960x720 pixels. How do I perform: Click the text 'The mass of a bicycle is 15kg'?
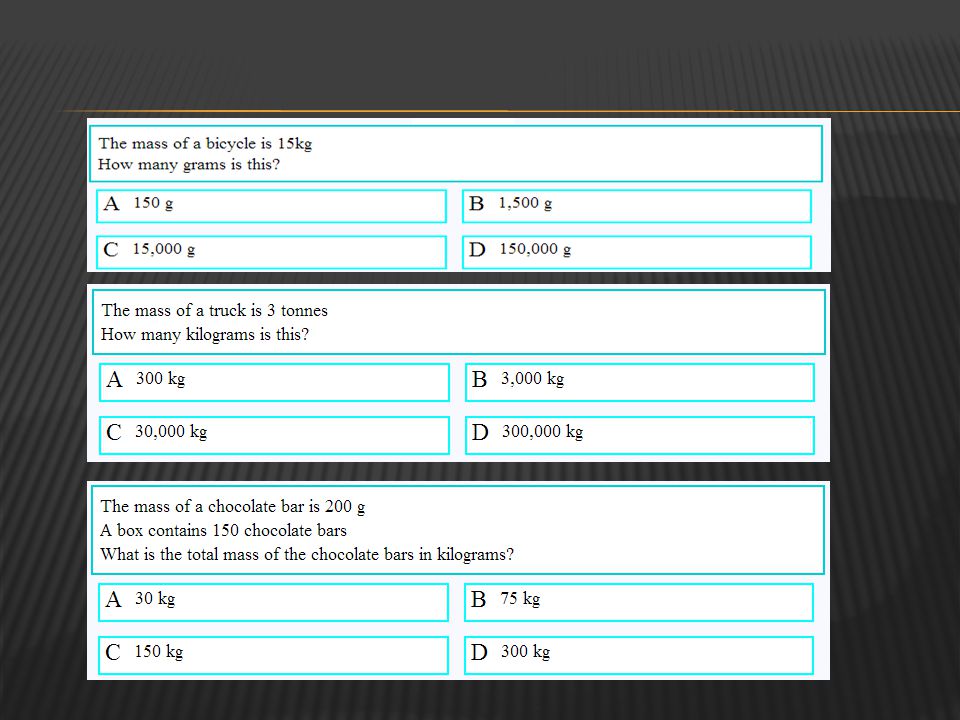click(x=205, y=143)
